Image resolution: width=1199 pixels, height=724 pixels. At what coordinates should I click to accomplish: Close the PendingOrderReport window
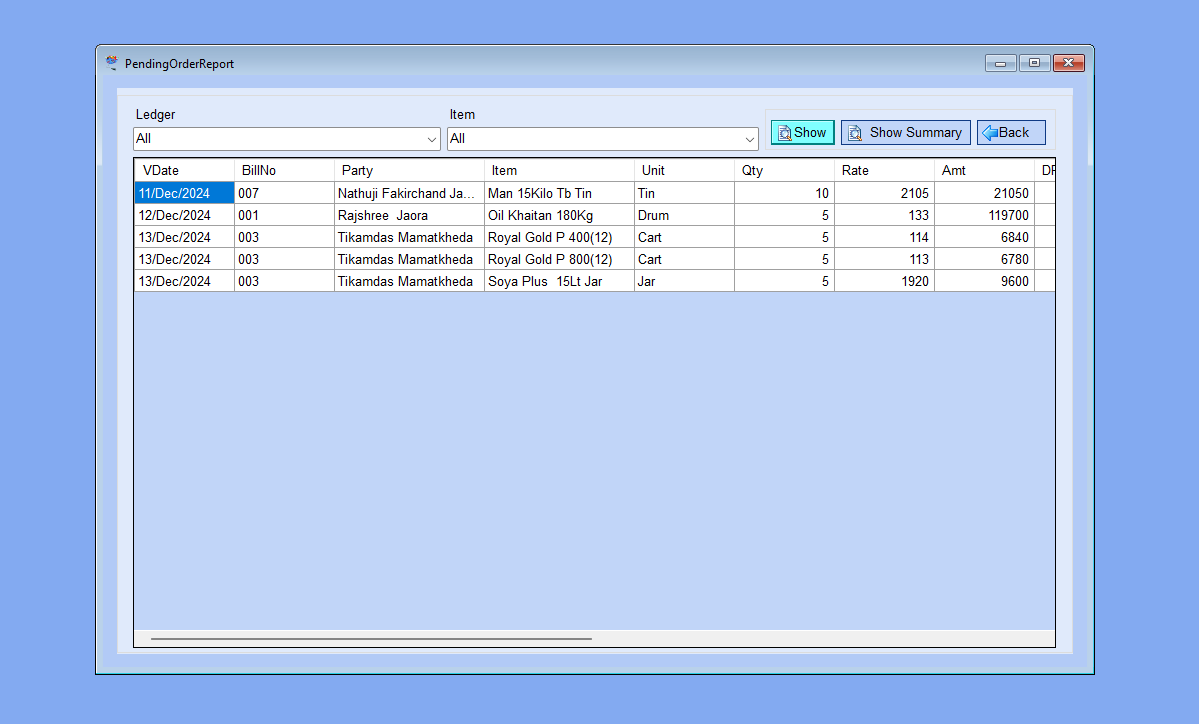pos(1068,63)
